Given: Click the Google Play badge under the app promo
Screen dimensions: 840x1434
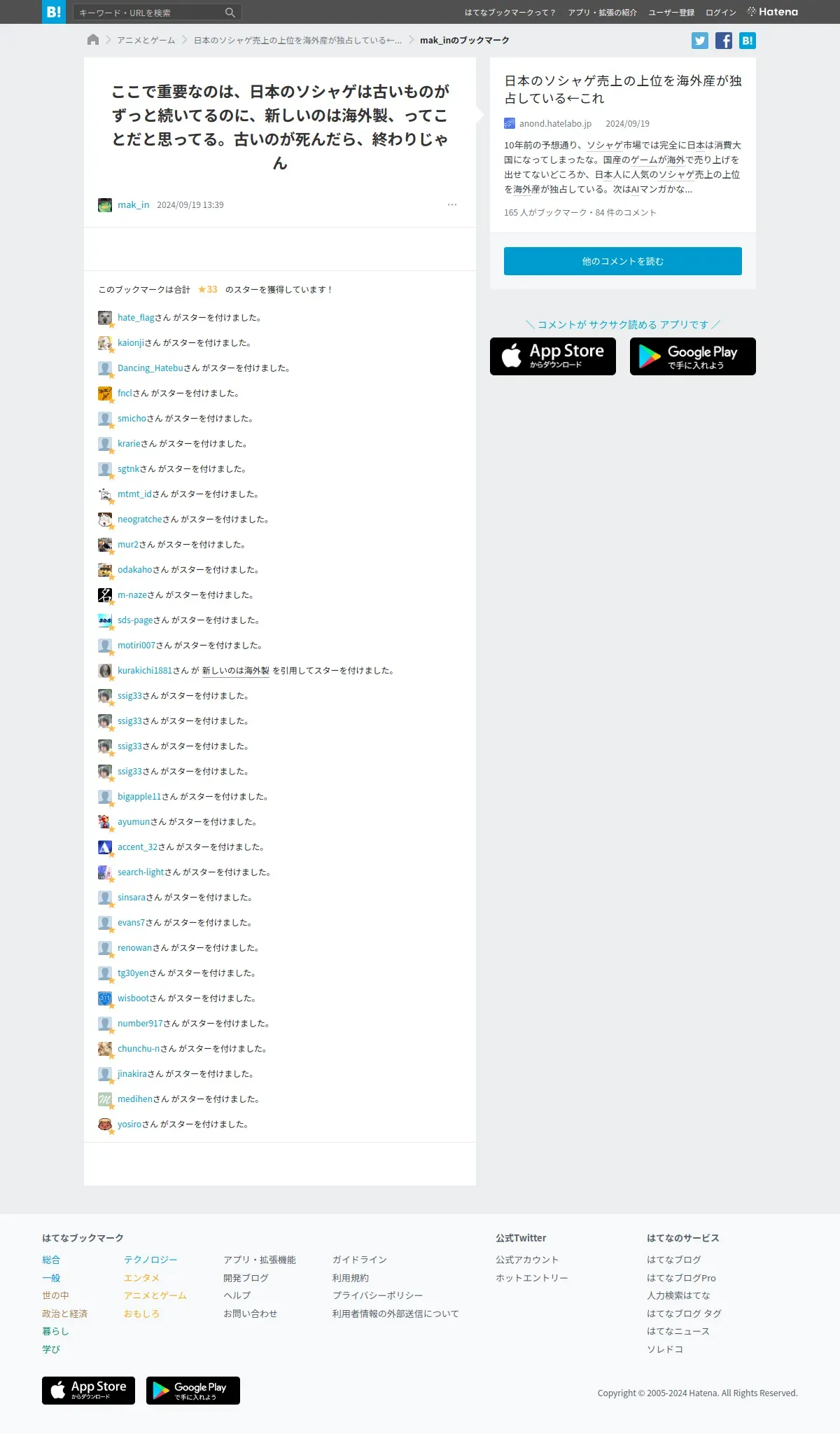Looking at the screenshot, I should (x=693, y=356).
